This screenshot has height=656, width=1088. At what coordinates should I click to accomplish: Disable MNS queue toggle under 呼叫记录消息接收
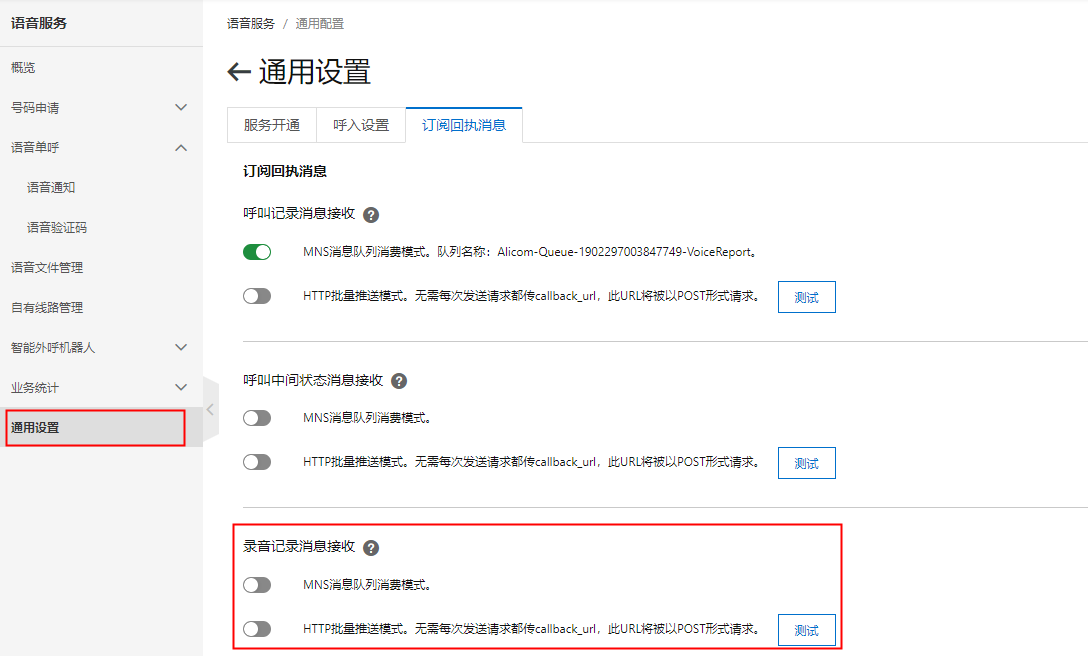click(x=257, y=252)
